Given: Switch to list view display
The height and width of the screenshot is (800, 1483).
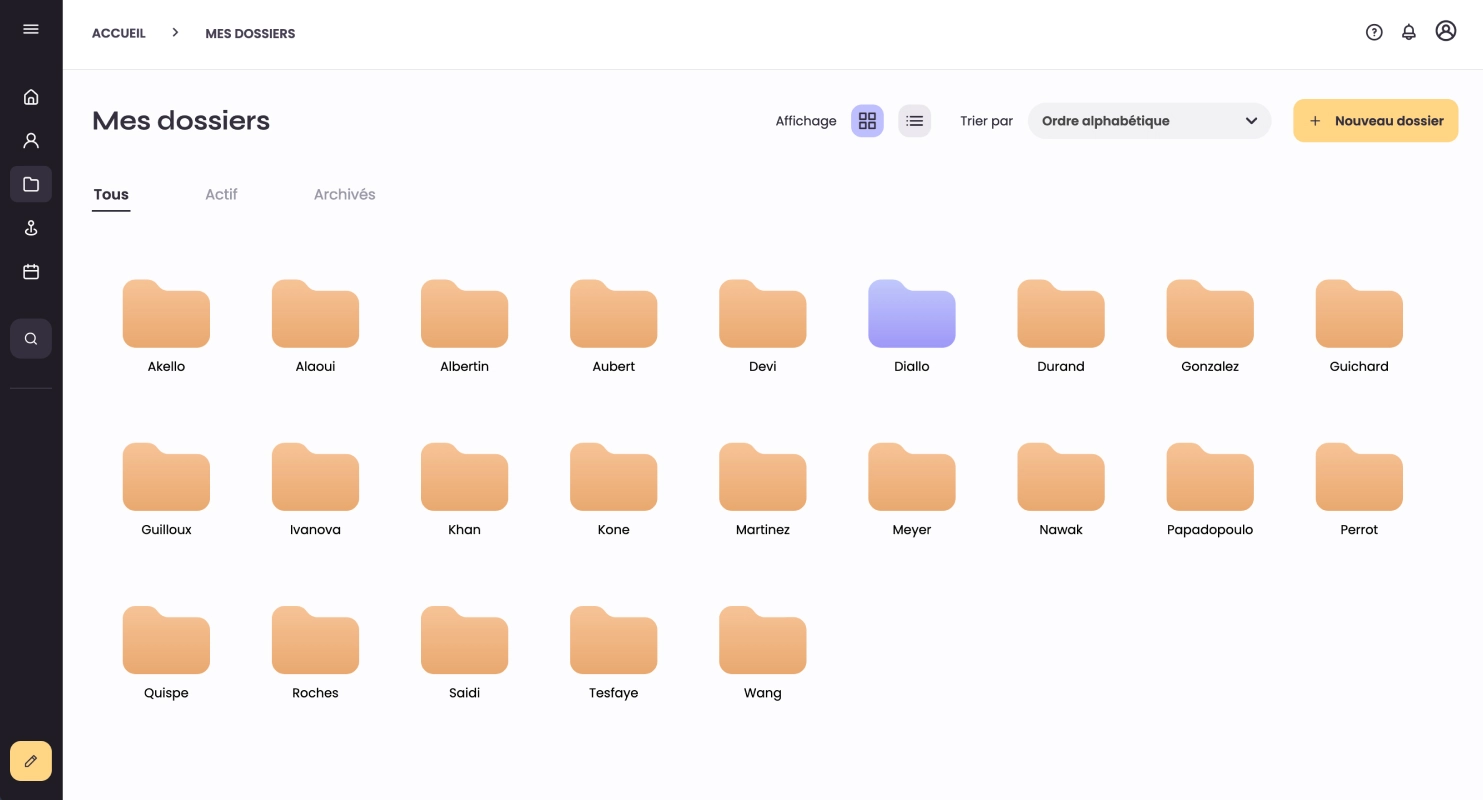Looking at the screenshot, I should [x=914, y=121].
